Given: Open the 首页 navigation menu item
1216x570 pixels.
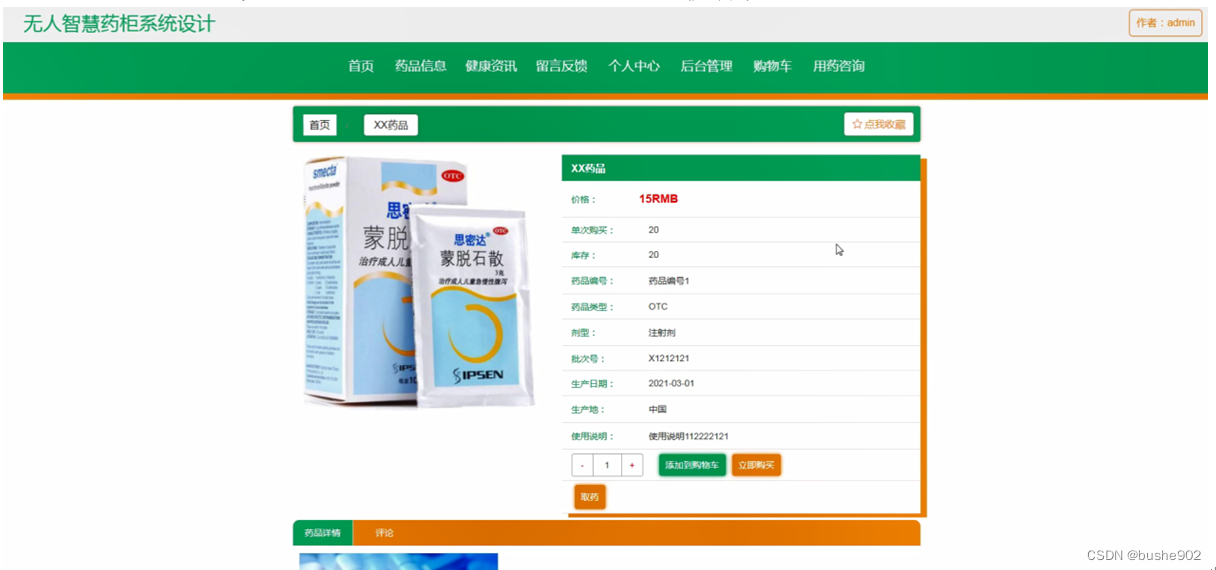Looking at the screenshot, I should 361,66.
